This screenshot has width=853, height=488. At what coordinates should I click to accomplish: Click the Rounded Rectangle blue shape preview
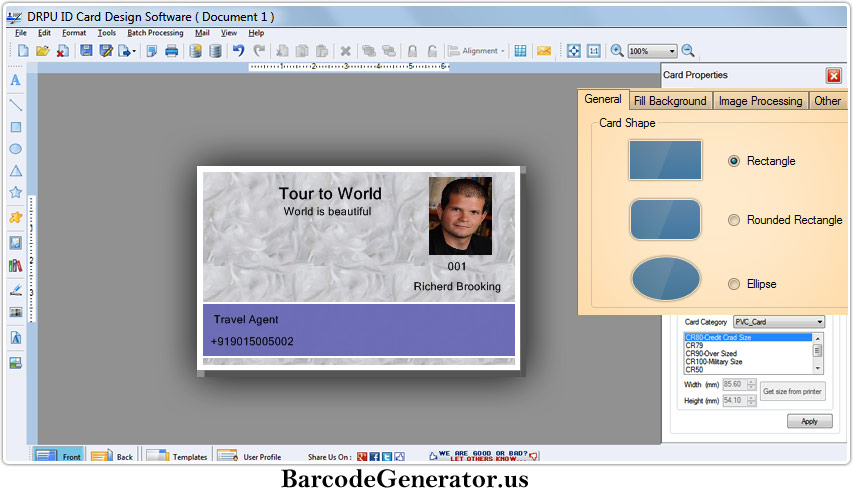point(665,219)
